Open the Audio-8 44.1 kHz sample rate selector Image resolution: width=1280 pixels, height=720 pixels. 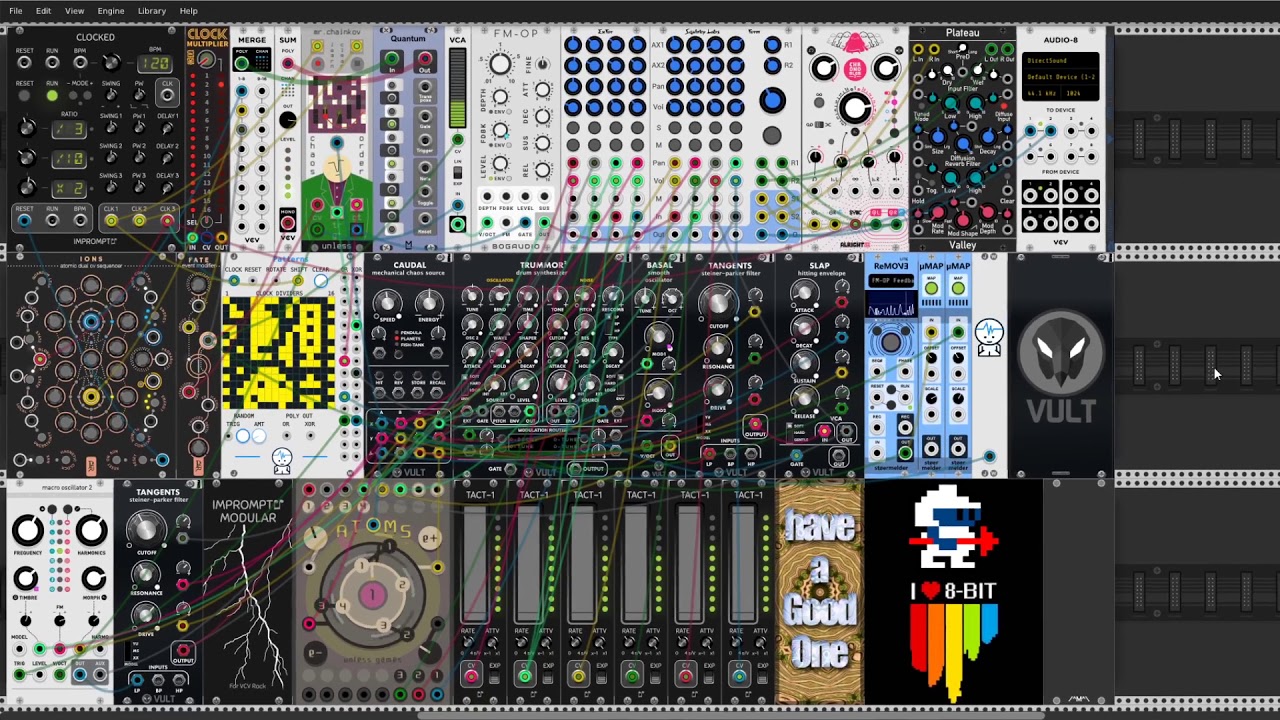coord(1043,92)
